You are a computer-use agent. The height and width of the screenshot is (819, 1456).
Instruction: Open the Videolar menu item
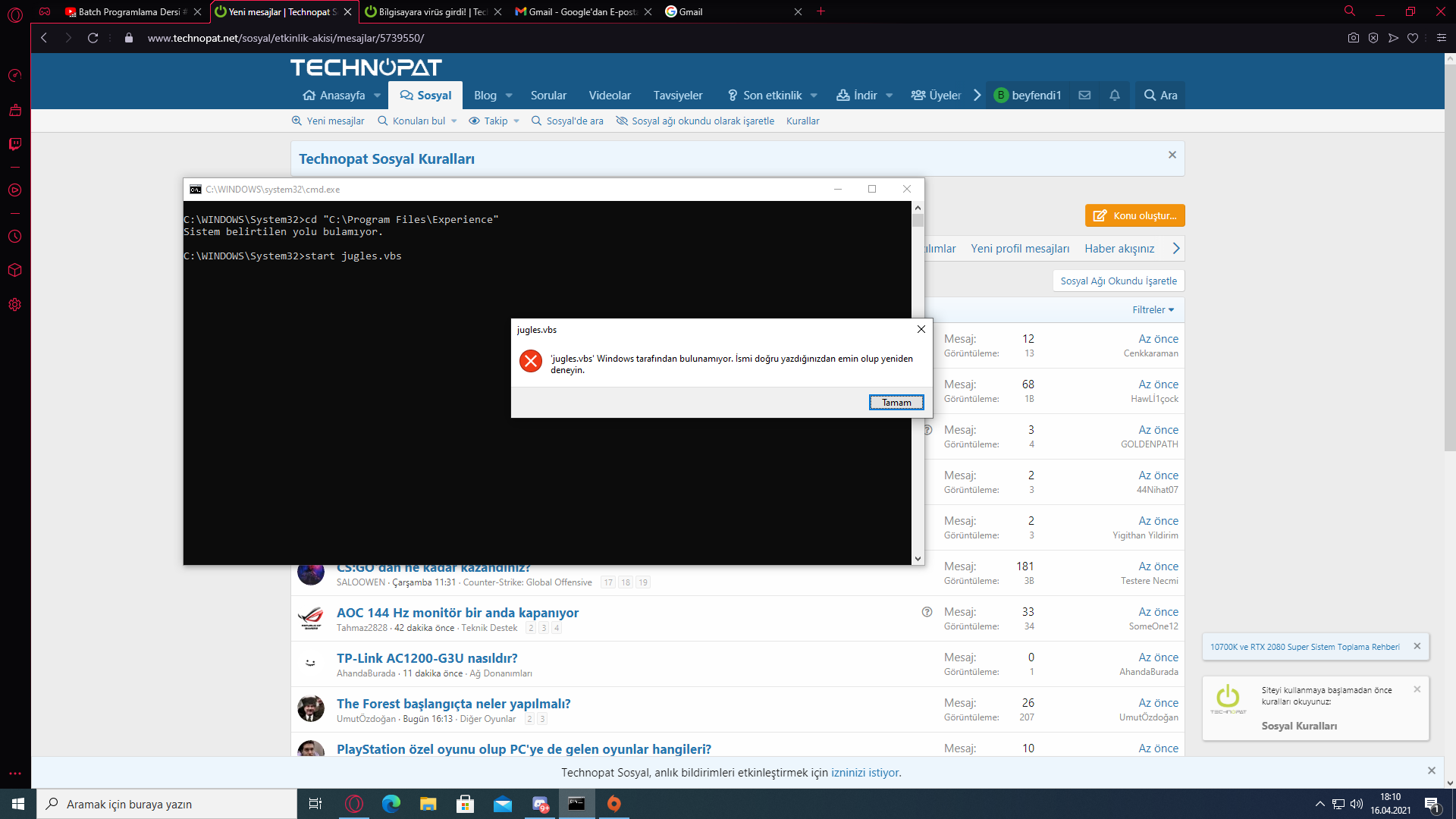609,96
